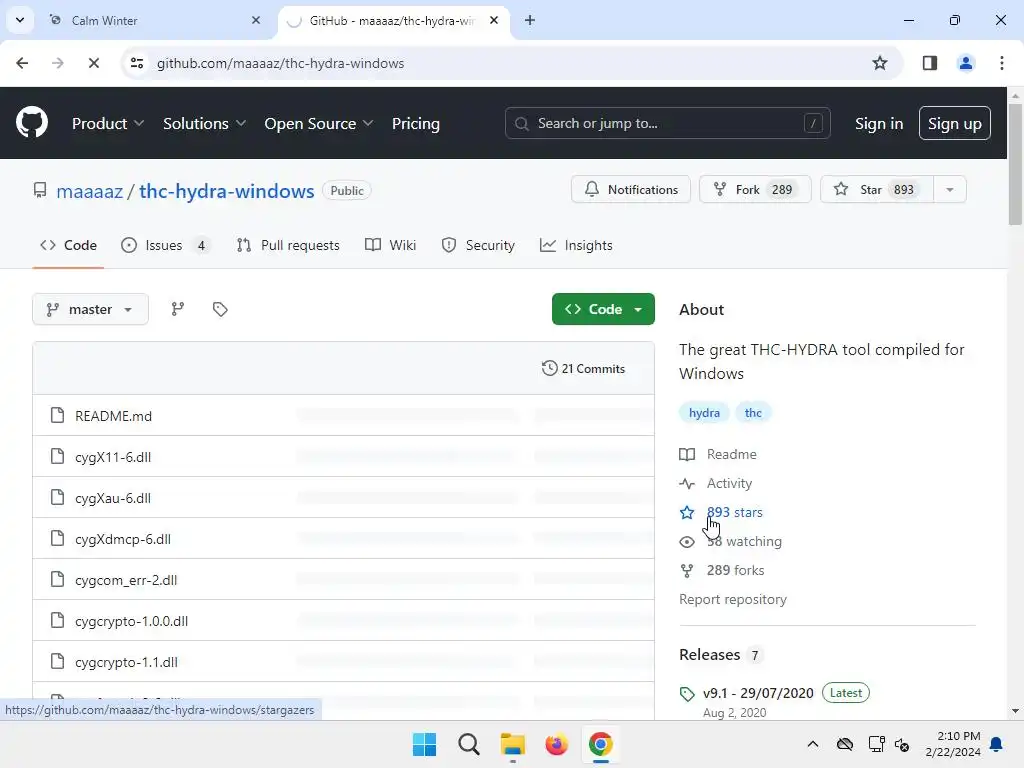Click the README.md file icon

[57, 415]
